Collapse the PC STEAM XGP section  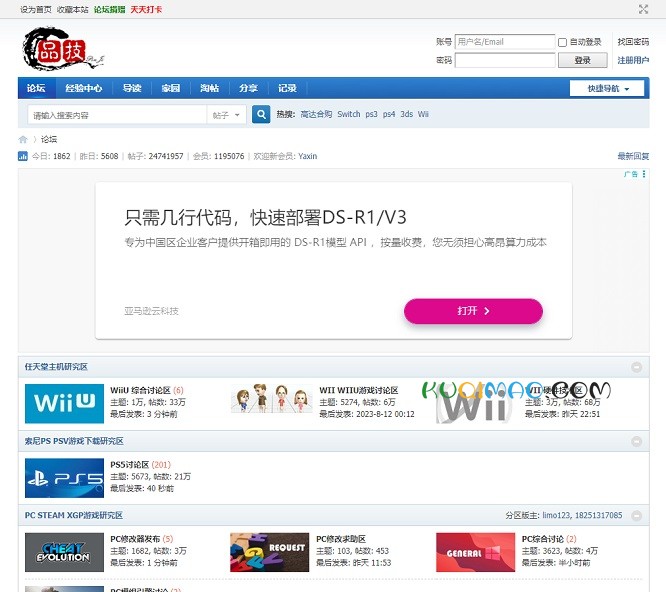636,516
